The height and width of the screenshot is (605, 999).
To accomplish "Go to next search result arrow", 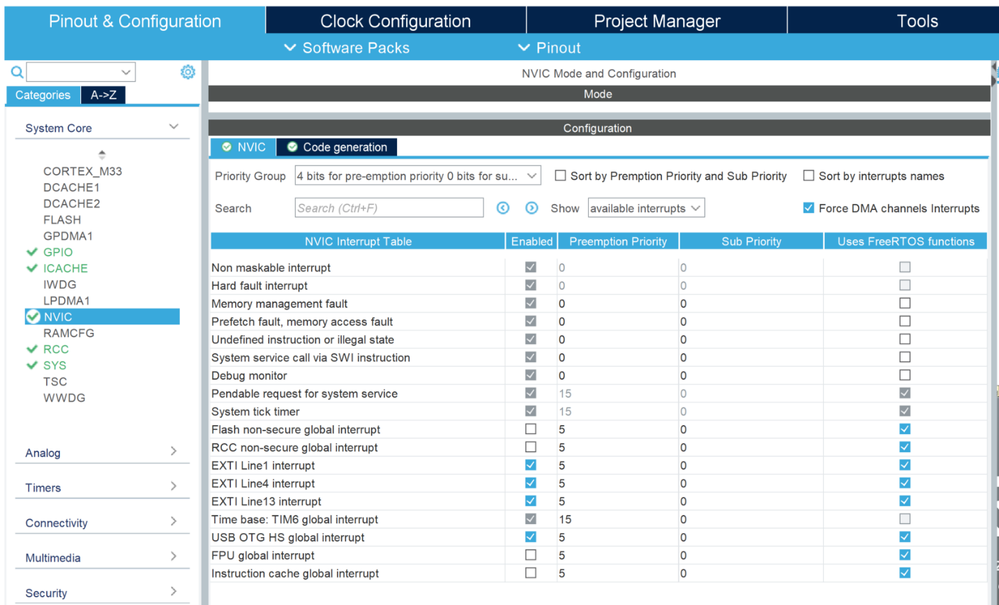I will click(x=532, y=208).
